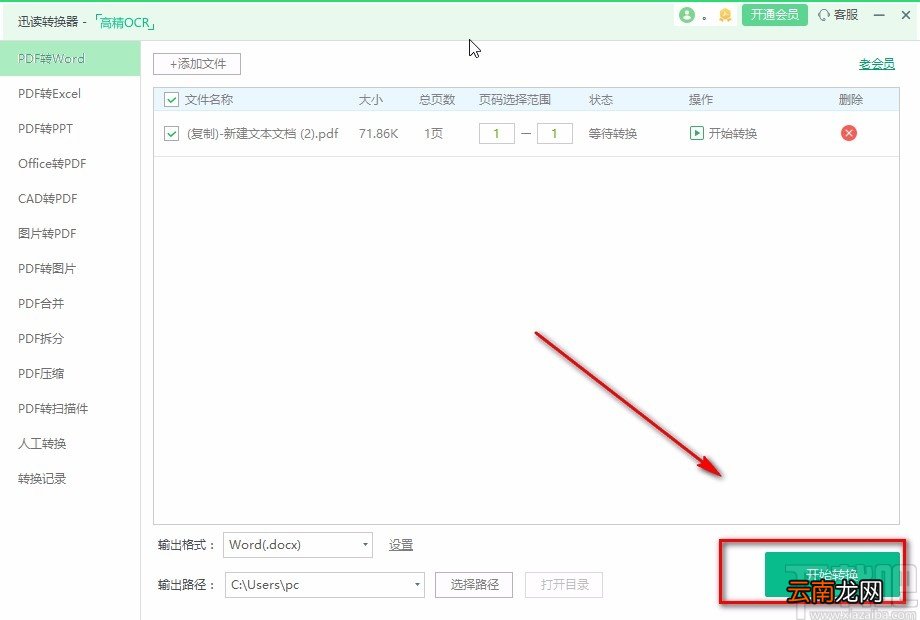Click the green play icon in 操作 column
The image size is (920, 620).
[696, 133]
